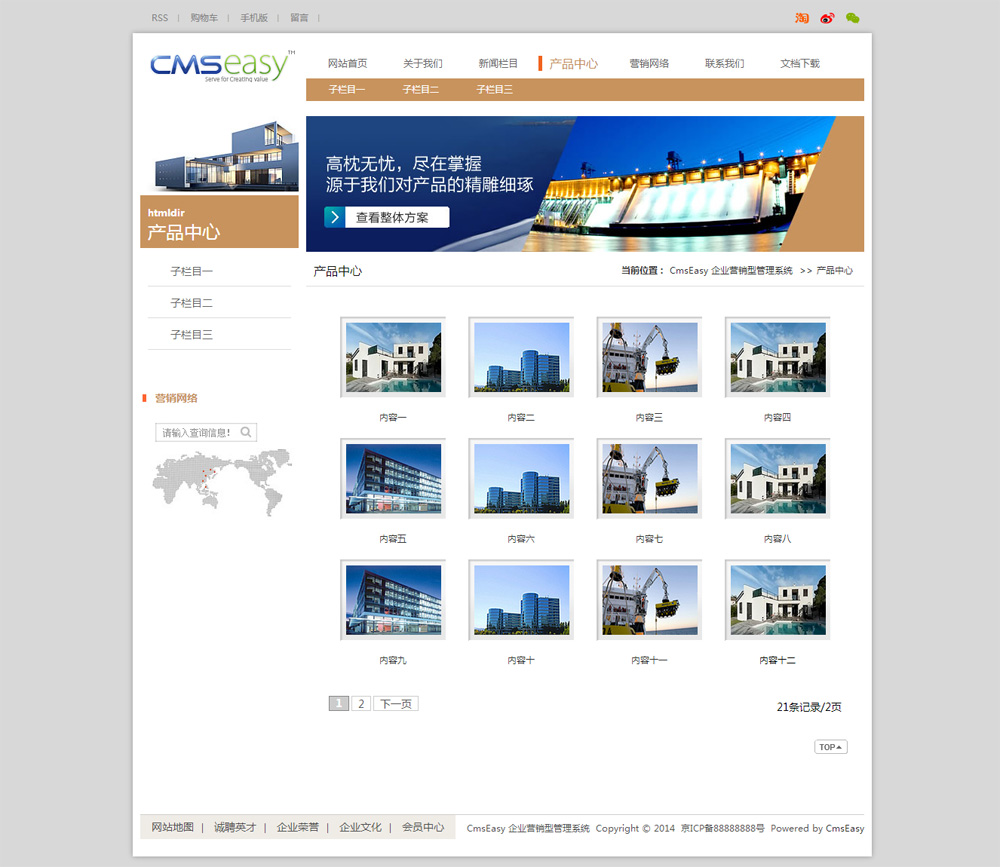1000x867 pixels.
Task: Click the 网站地图 footer link
Action: coord(172,827)
